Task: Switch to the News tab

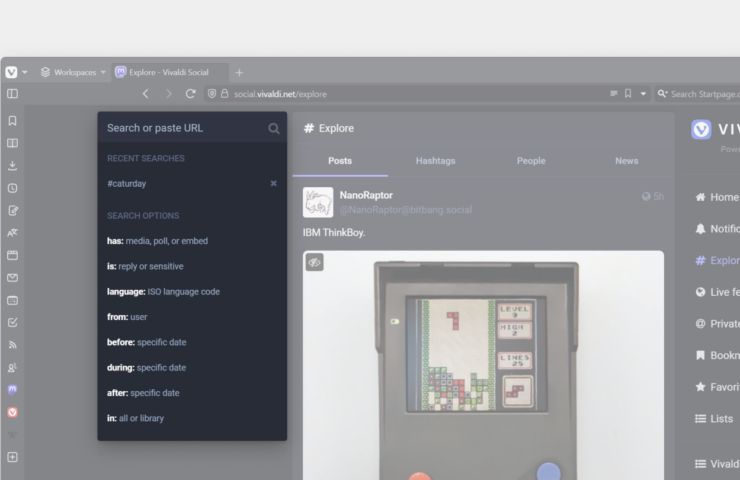Action: [626, 161]
